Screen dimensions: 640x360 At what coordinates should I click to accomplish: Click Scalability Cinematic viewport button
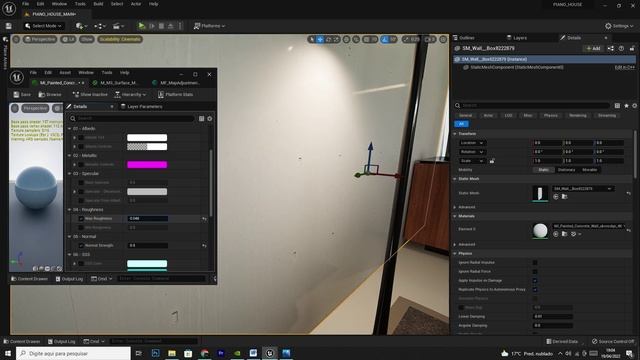(x=120, y=39)
